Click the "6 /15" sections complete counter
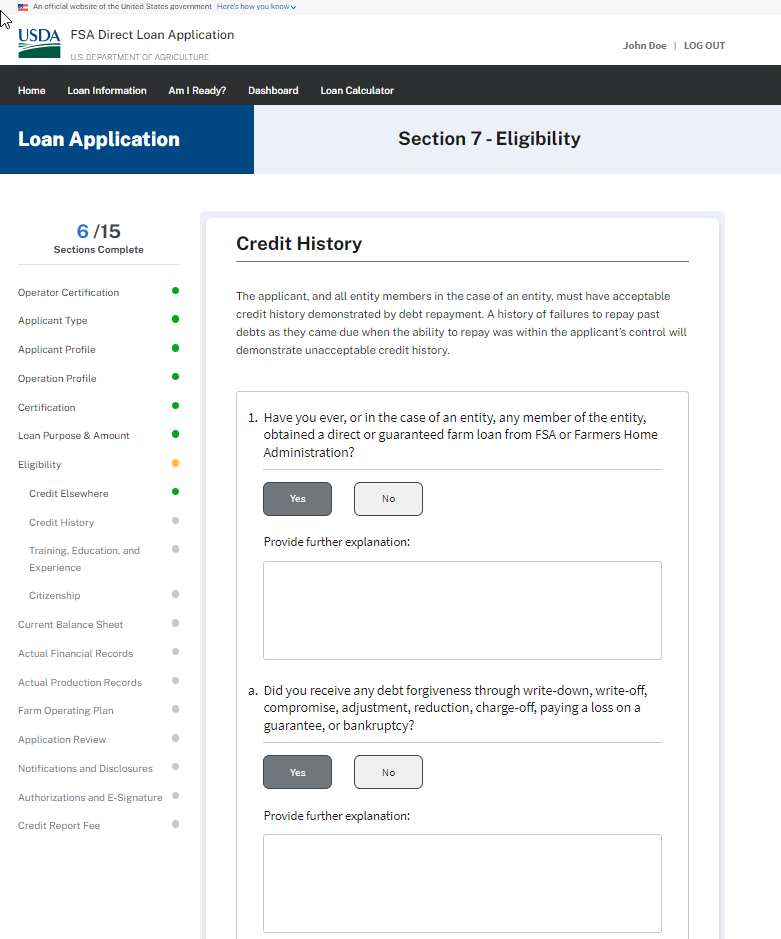 99,231
